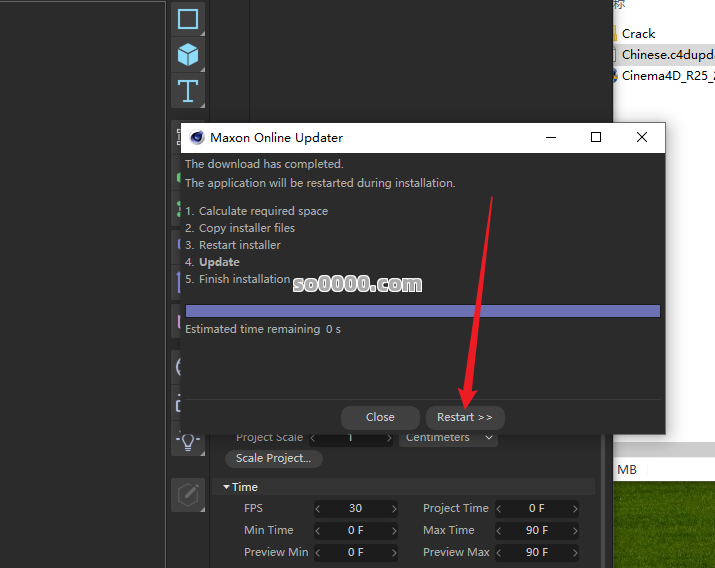Click the Light object icon
Image resolution: width=715 pixels, height=568 pixels.
(187, 440)
